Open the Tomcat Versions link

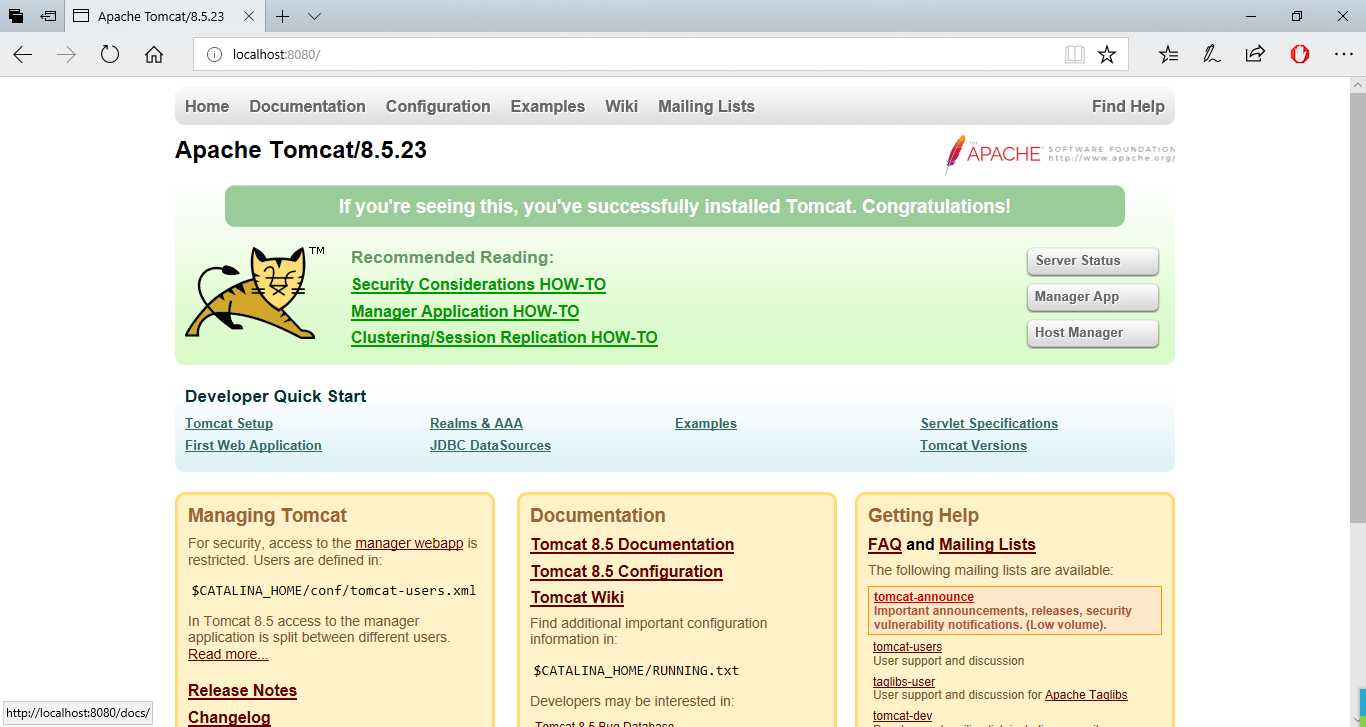pyautogui.click(x=973, y=445)
